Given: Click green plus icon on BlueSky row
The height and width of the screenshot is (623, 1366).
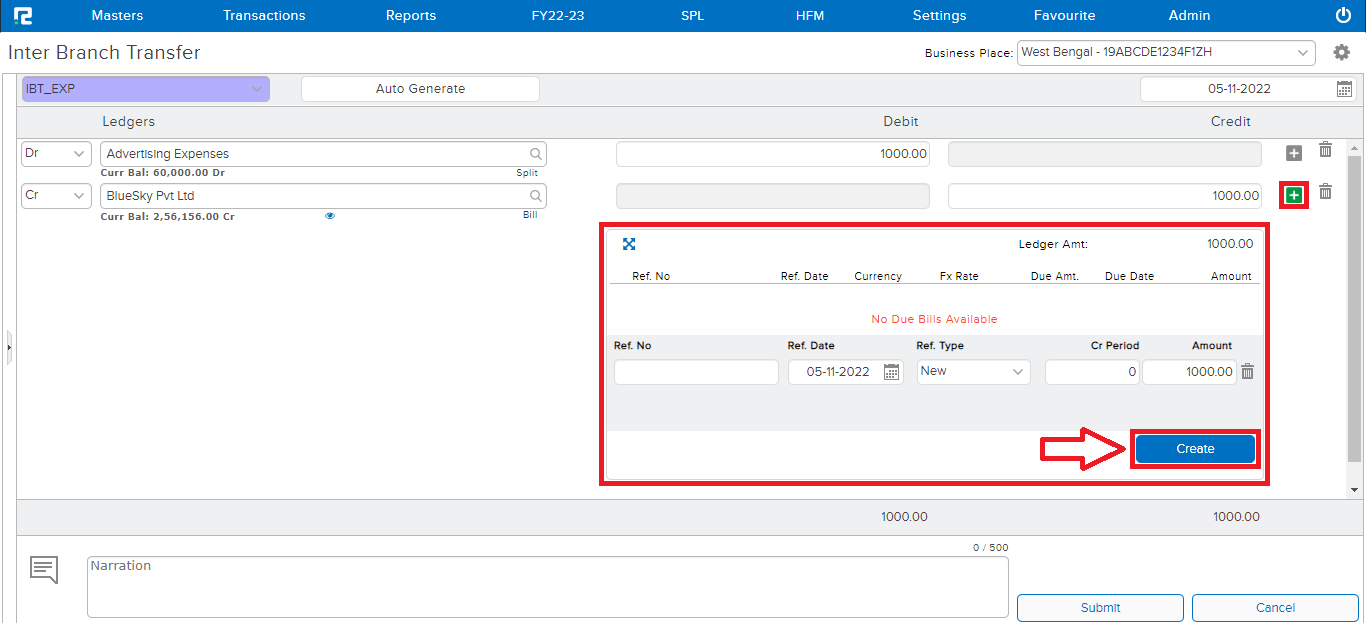Looking at the screenshot, I should coord(1294,195).
